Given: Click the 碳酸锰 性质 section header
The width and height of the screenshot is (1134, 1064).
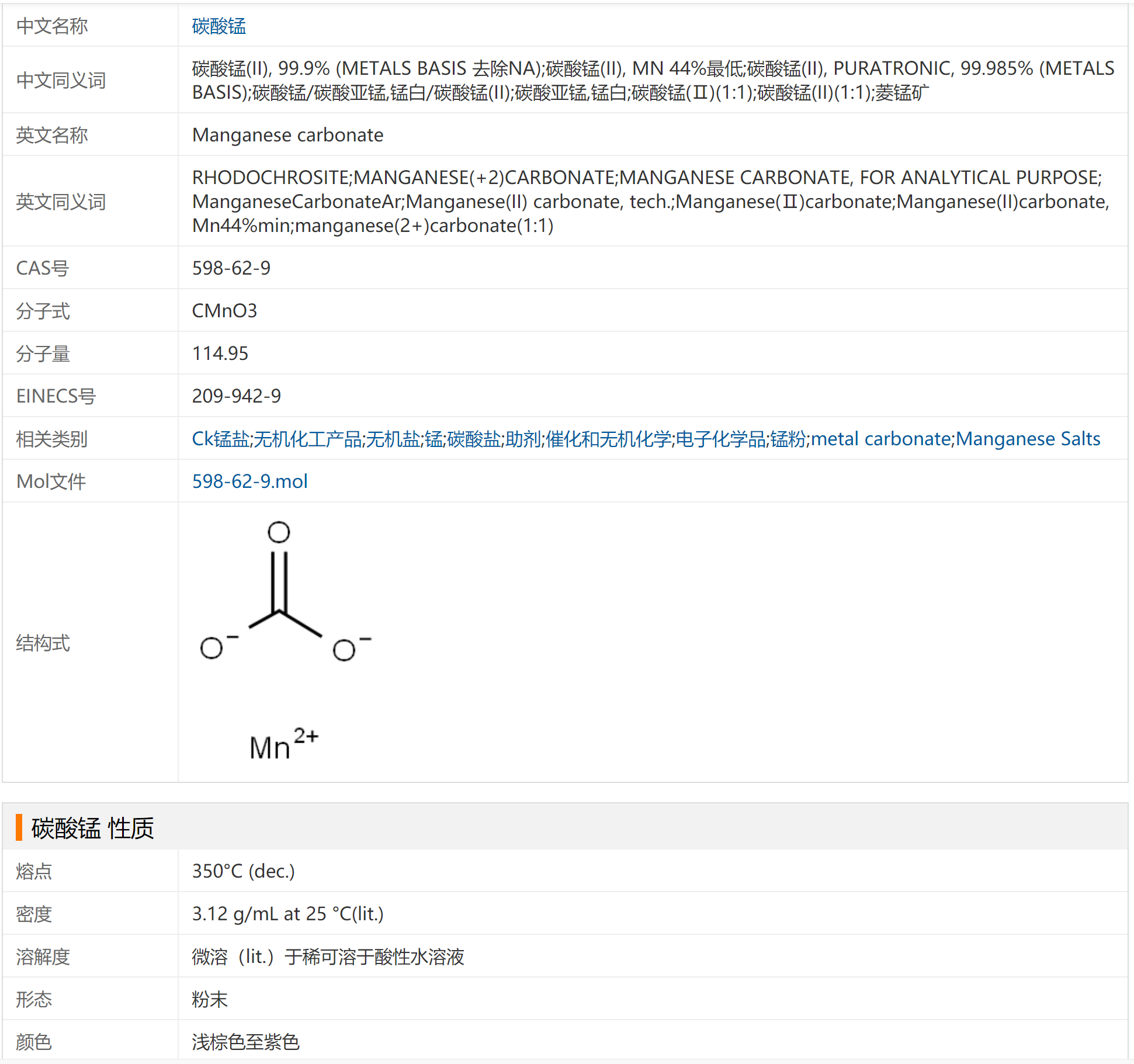Looking at the screenshot, I should point(93,827).
